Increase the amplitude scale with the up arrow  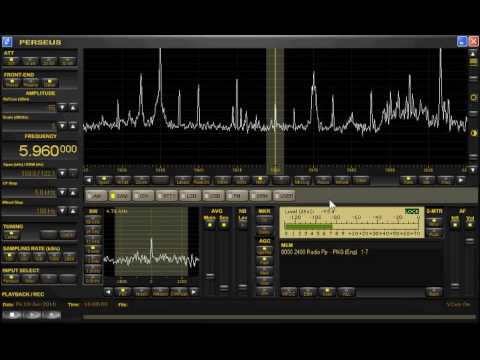tap(73, 126)
